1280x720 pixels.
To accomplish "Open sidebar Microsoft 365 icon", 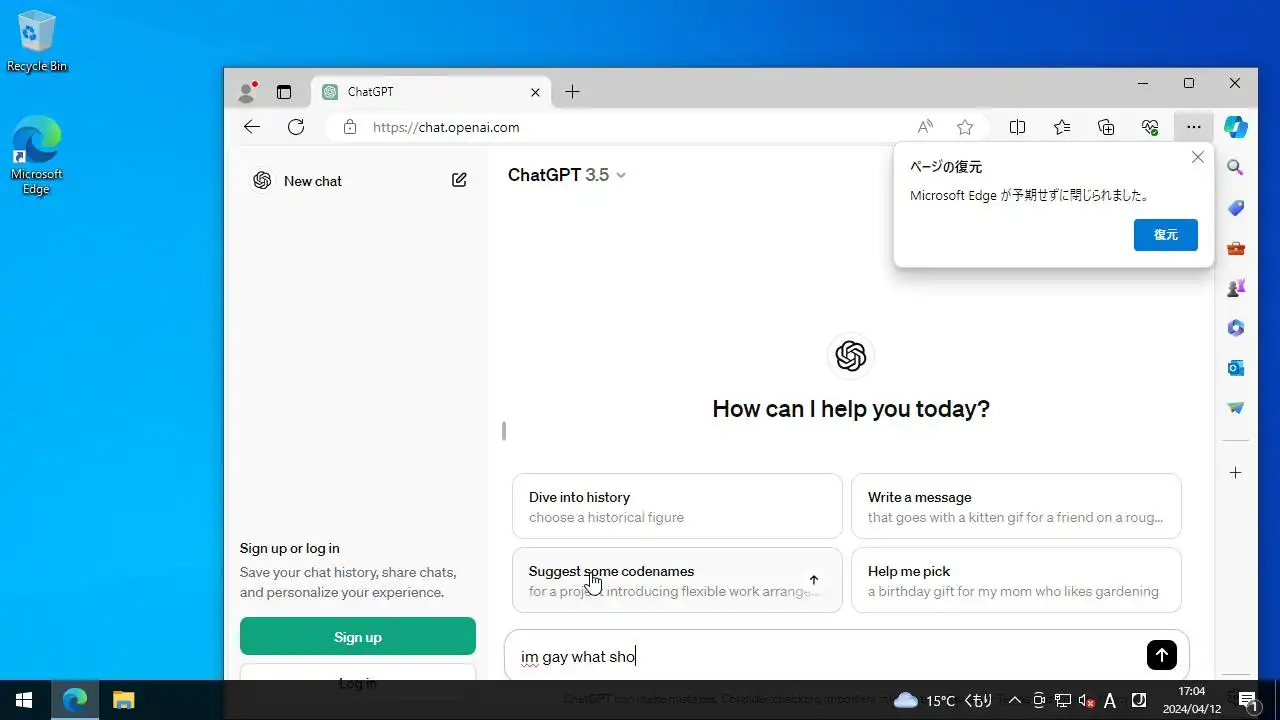I will pyautogui.click(x=1236, y=328).
